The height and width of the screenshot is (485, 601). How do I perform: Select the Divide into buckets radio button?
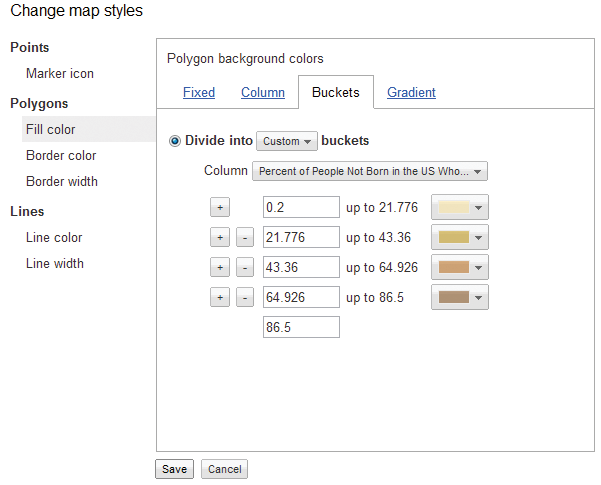176,142
